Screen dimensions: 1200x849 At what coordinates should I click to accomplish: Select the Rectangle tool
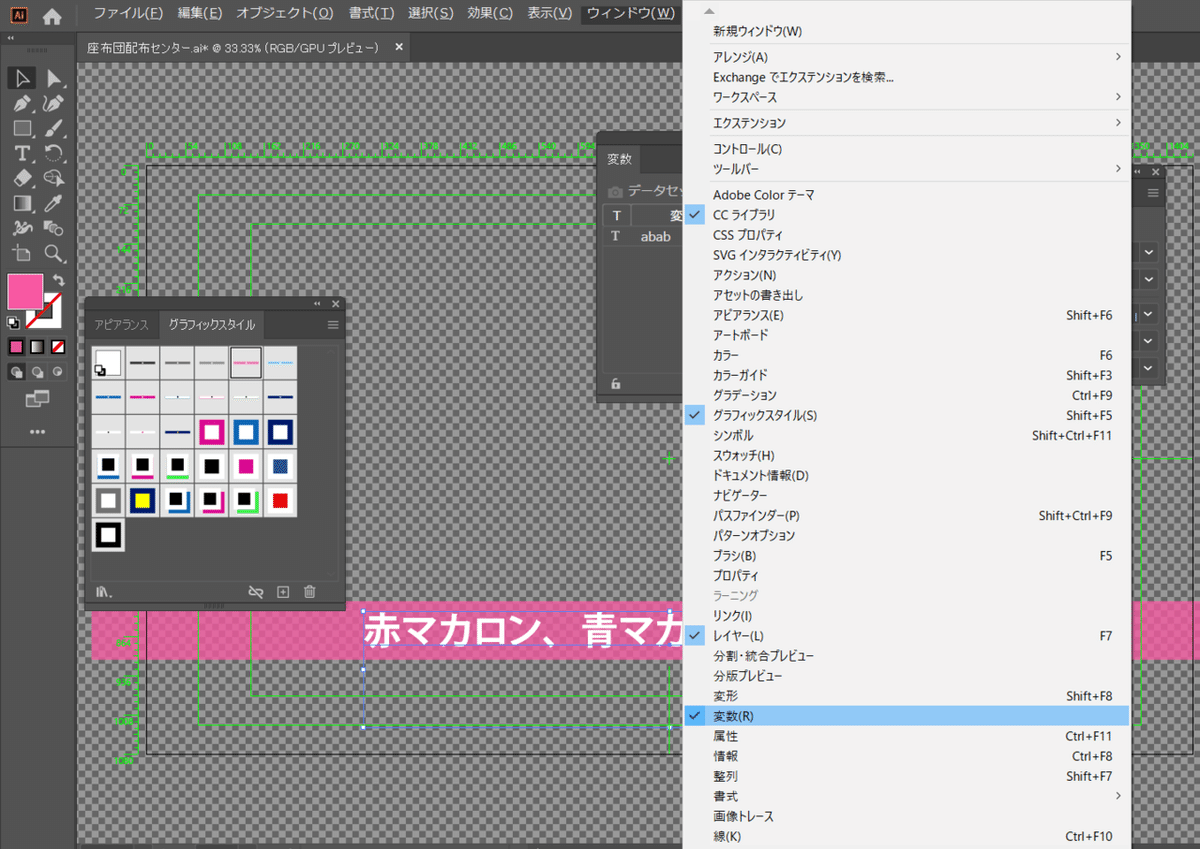pyautogui.click(x=22, y=128)
